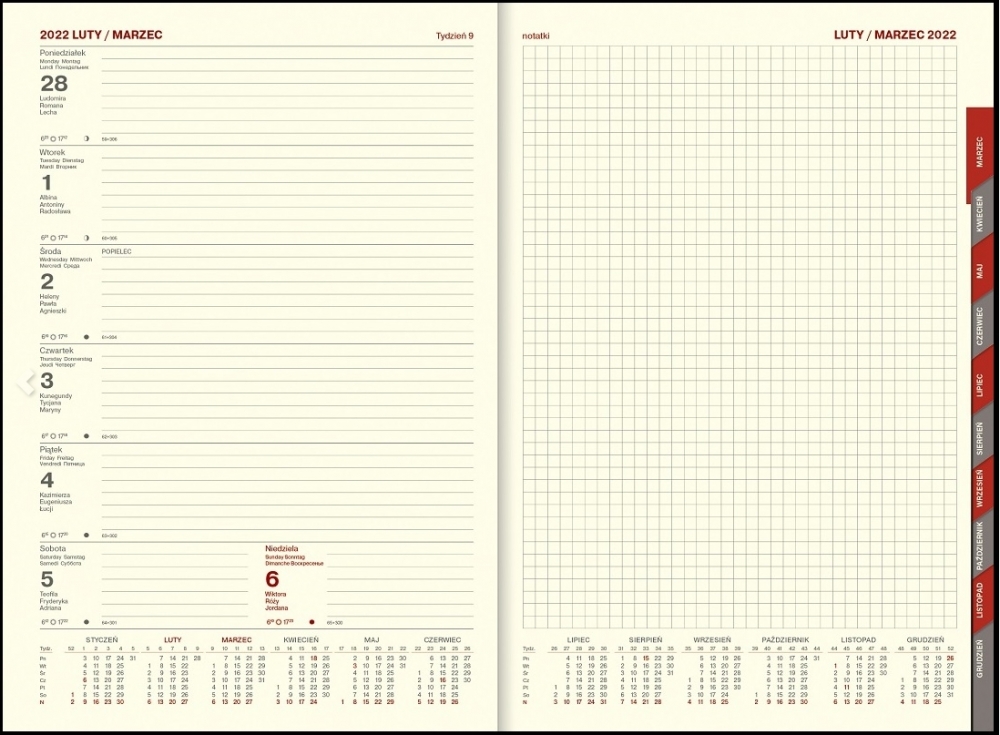Click the previous image arrow on the left edge

(26, 383)
